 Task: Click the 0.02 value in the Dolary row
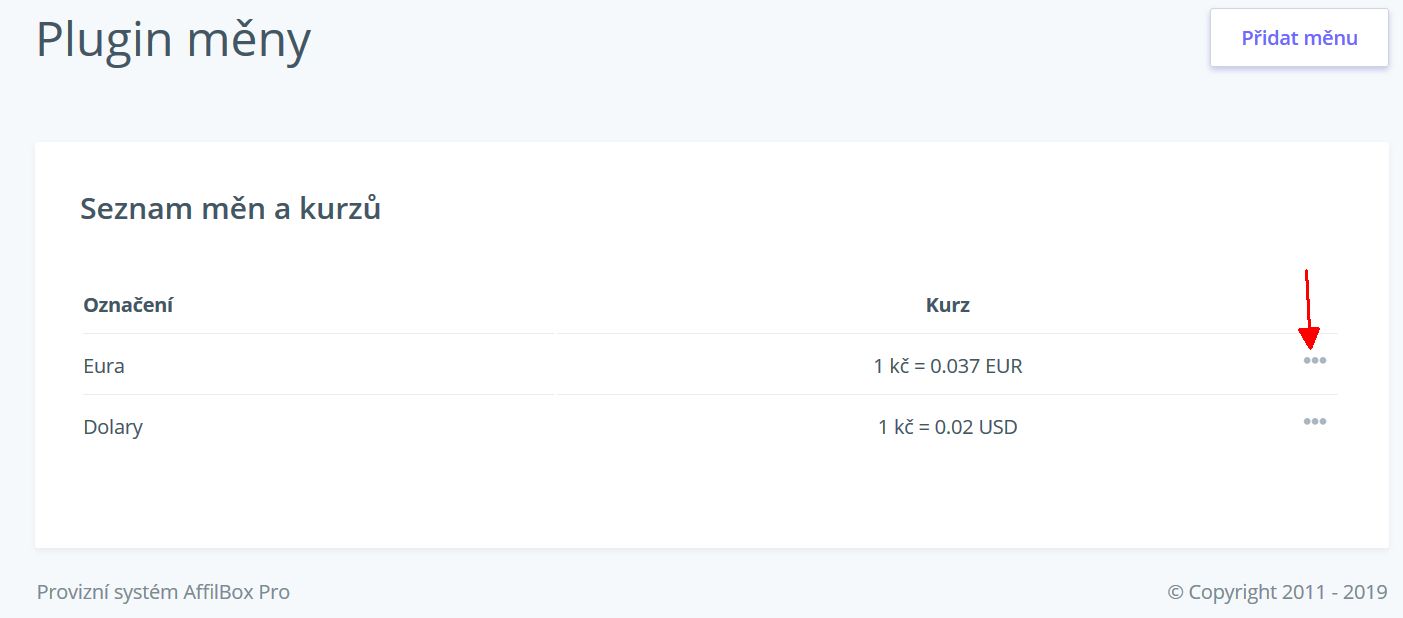[954, 427]
